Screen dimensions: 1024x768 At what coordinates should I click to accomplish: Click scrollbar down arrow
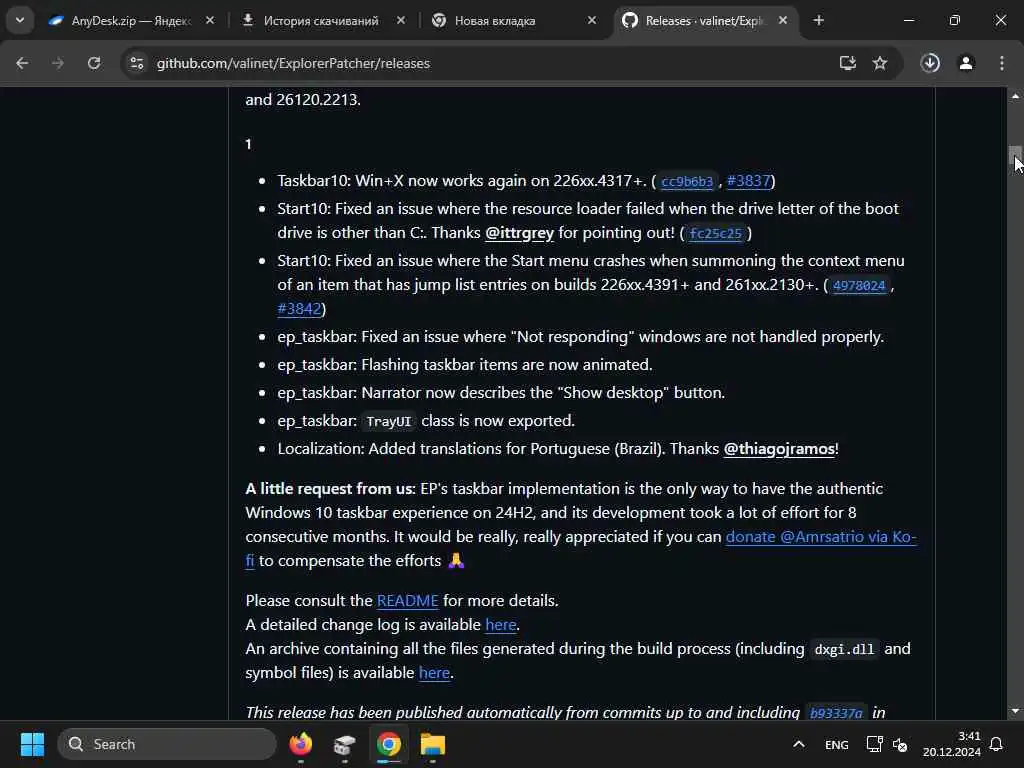1015,711
